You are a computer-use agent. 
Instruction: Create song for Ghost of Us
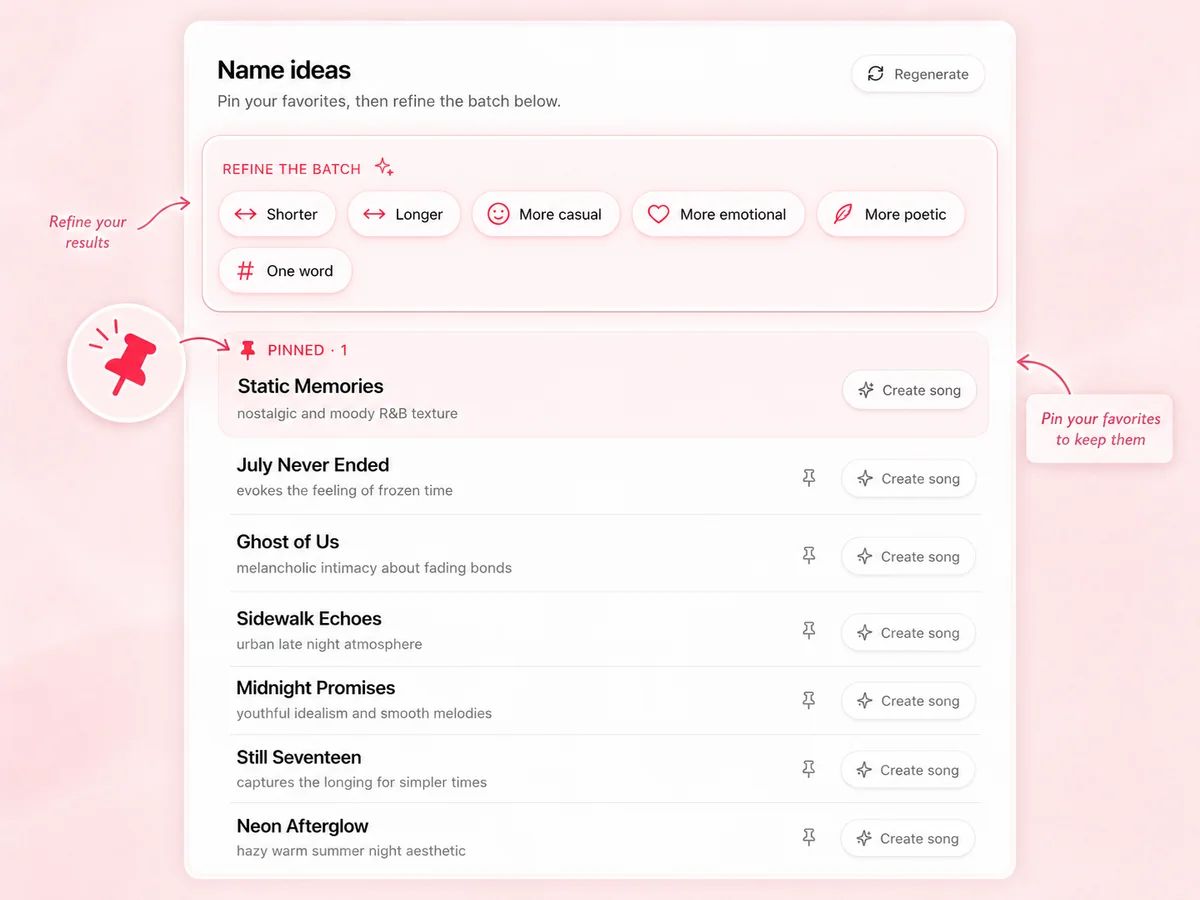(908, 557)
